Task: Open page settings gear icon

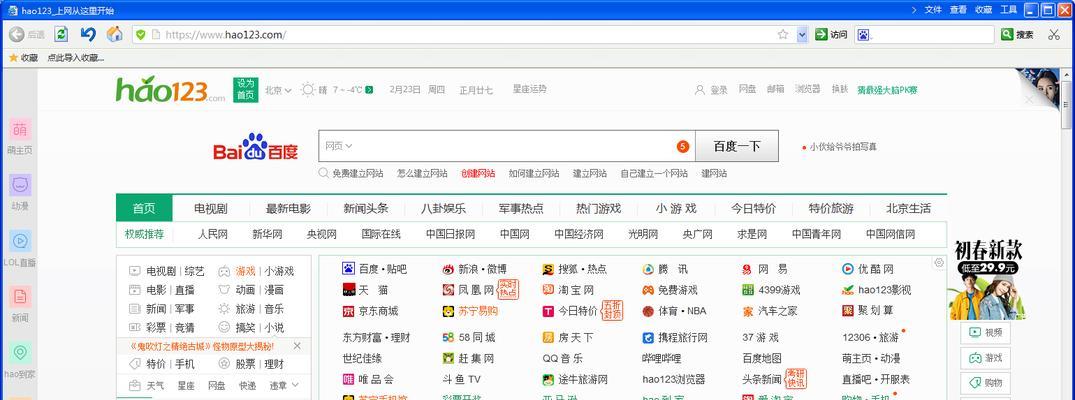Action: point(939,262)
